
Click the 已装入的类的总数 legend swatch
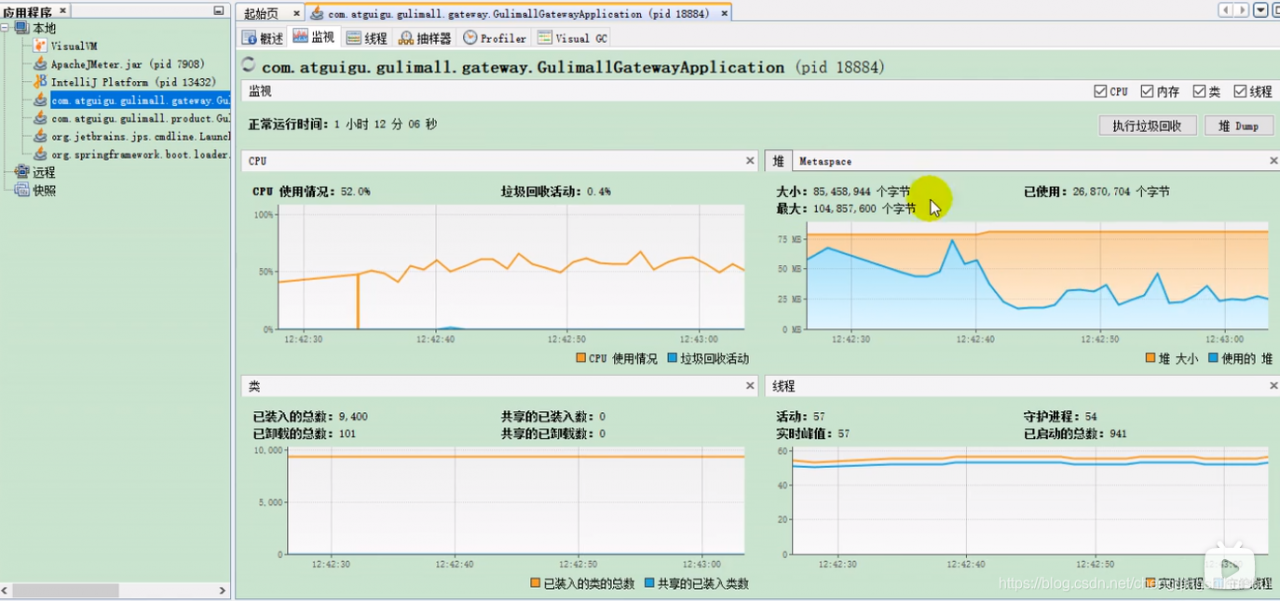535,583
